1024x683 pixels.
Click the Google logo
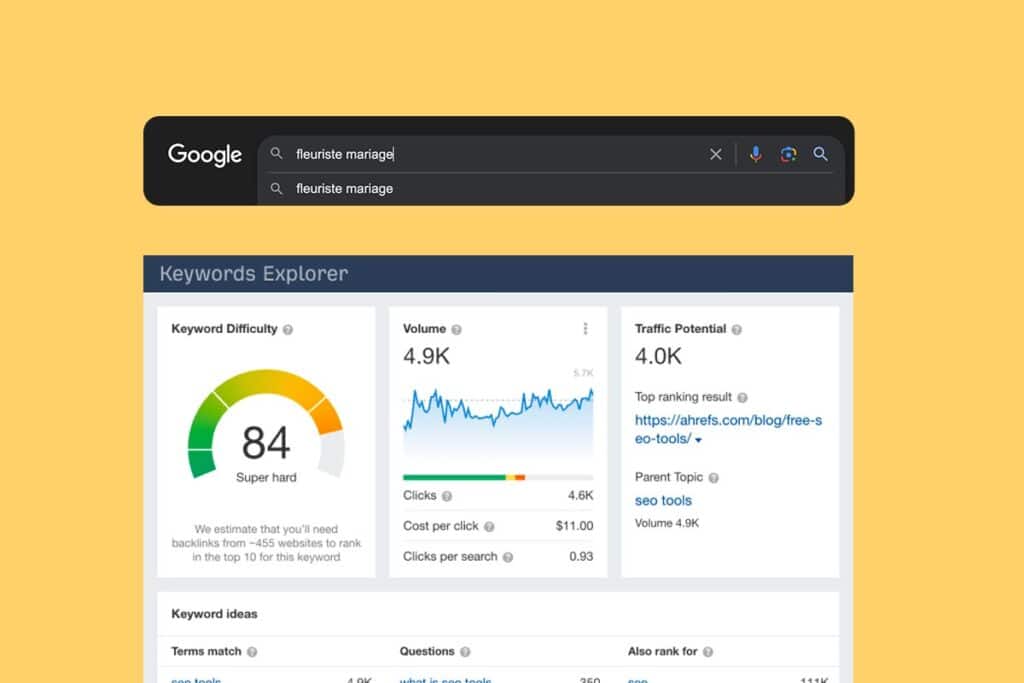pyautogui.click(x=205, y=155)
